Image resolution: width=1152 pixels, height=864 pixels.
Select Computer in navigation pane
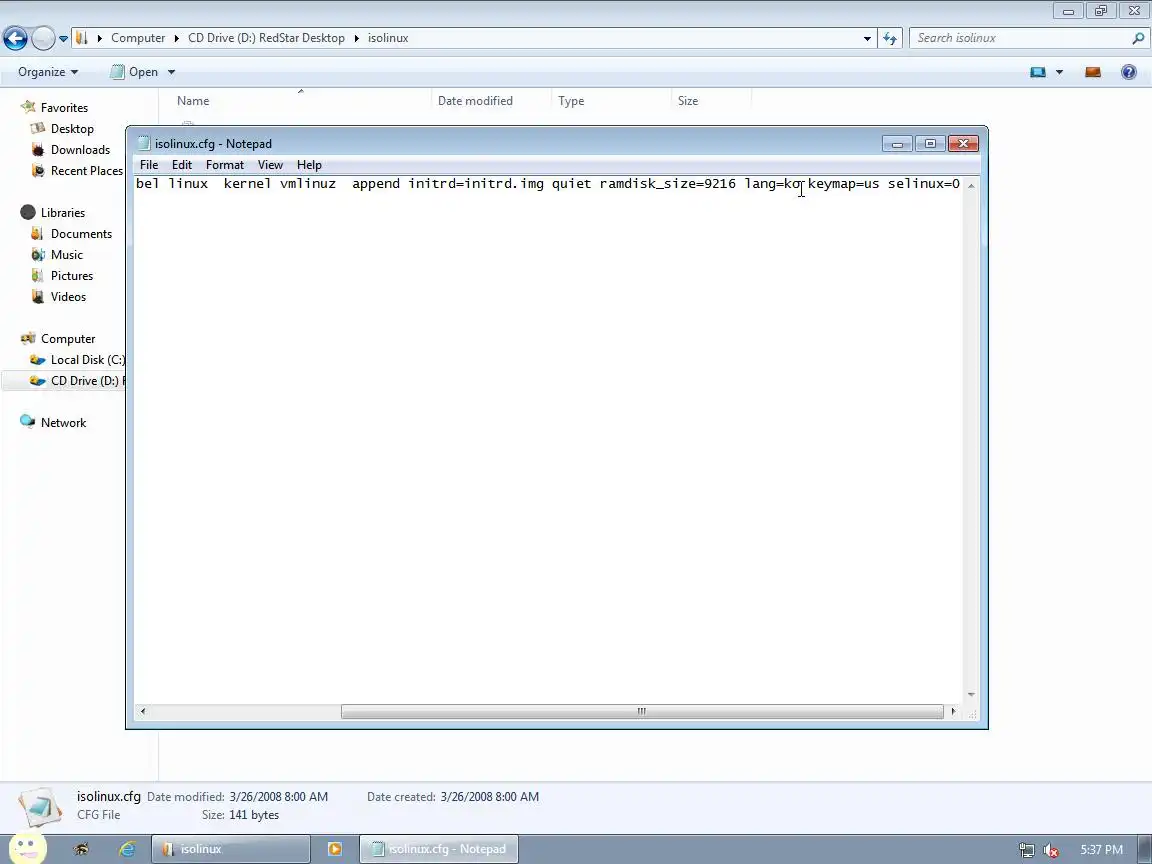(68, 339)
